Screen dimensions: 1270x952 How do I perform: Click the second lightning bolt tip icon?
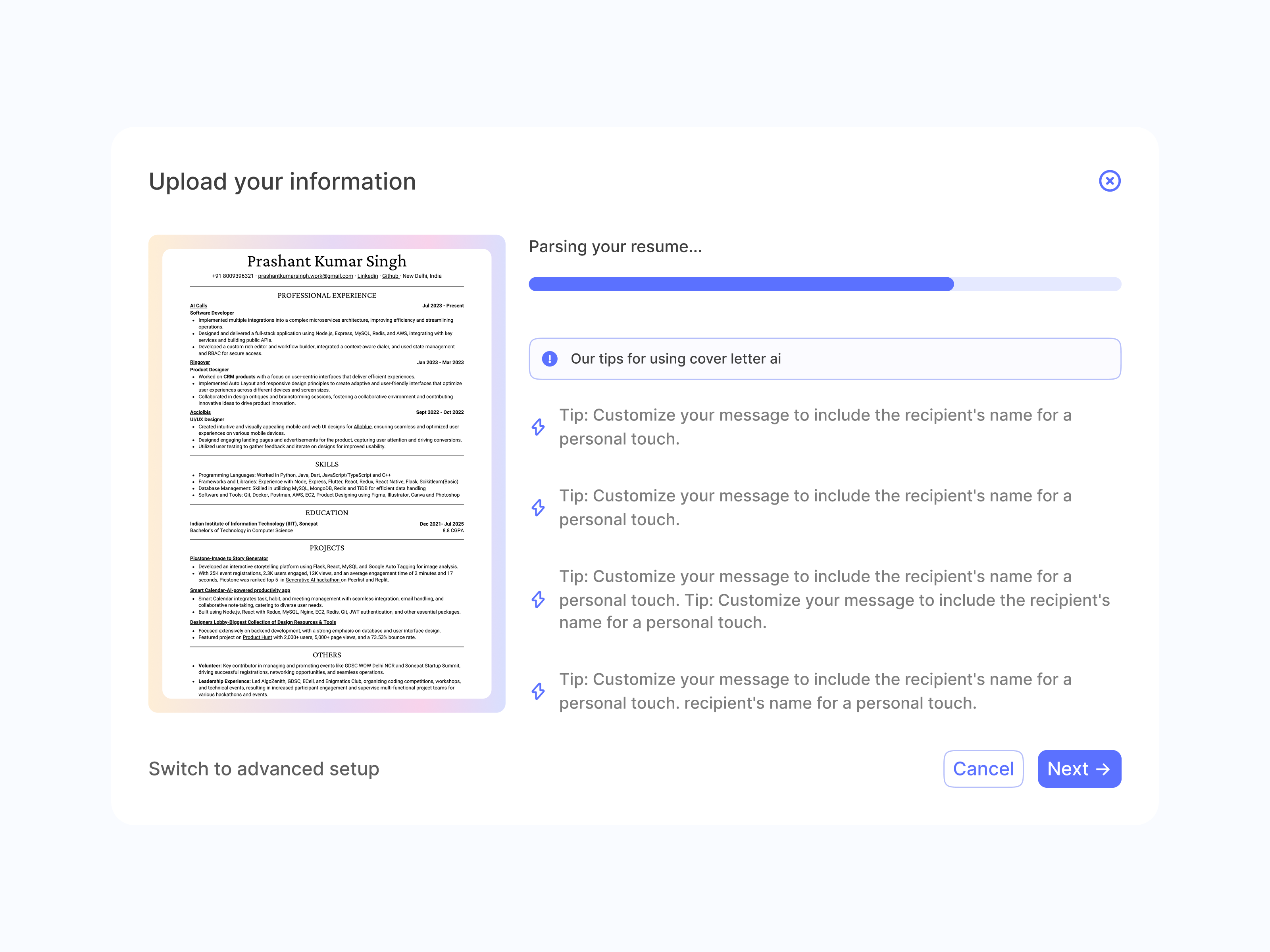538,507
